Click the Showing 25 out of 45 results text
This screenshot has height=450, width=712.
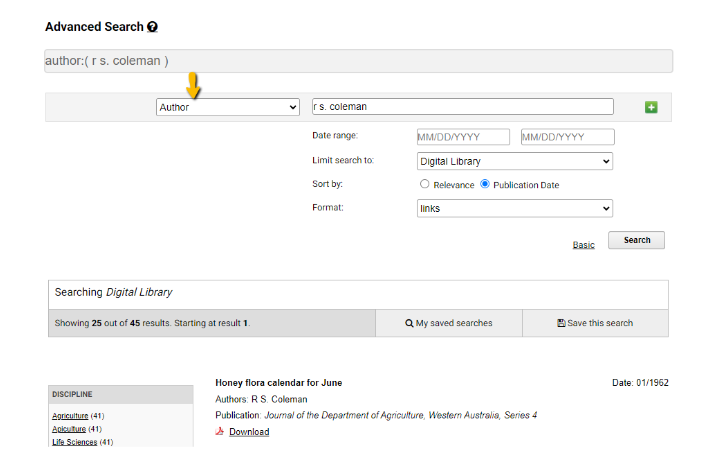tap(152, 323)
